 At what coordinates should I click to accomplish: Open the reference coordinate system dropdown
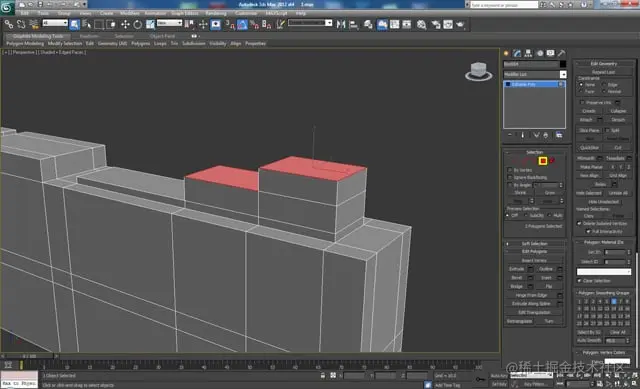(169, 23)
